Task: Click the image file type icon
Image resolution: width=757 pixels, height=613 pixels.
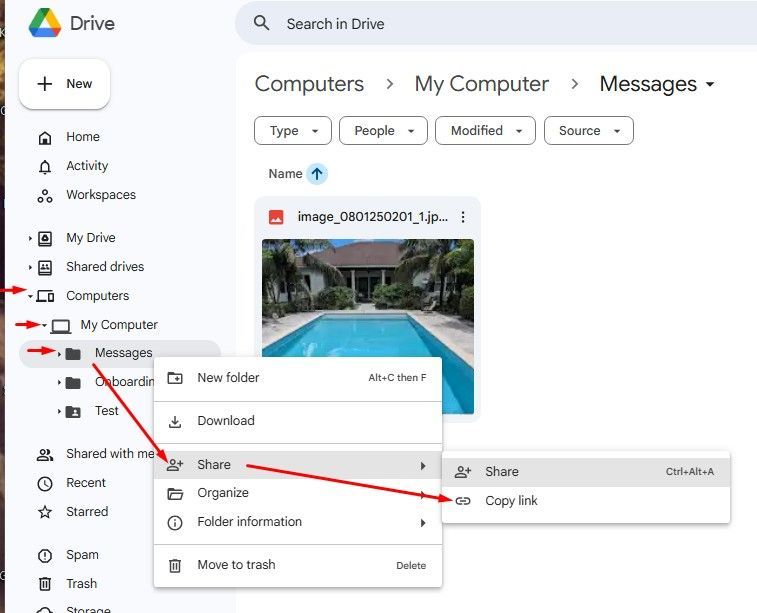Action: tap(276, 217)
